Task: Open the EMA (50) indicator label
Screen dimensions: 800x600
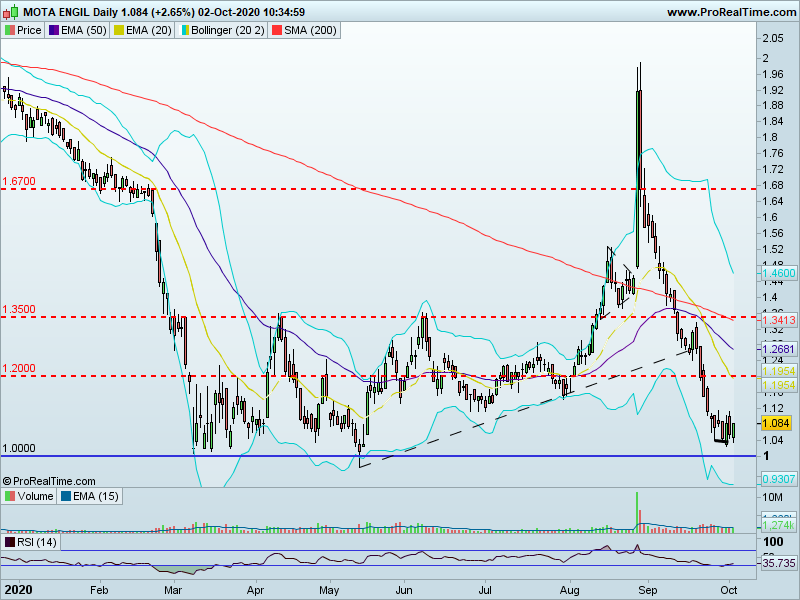Action: [84, 30]
